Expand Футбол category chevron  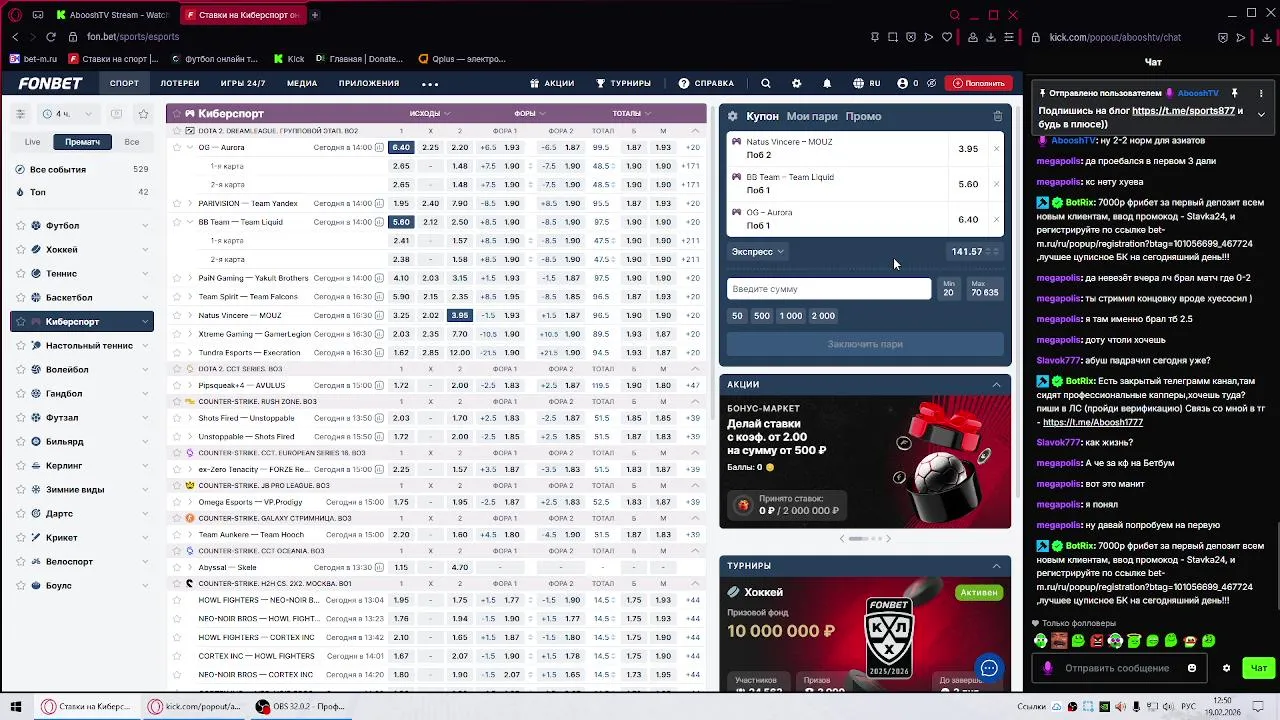(x=145, y=226)
